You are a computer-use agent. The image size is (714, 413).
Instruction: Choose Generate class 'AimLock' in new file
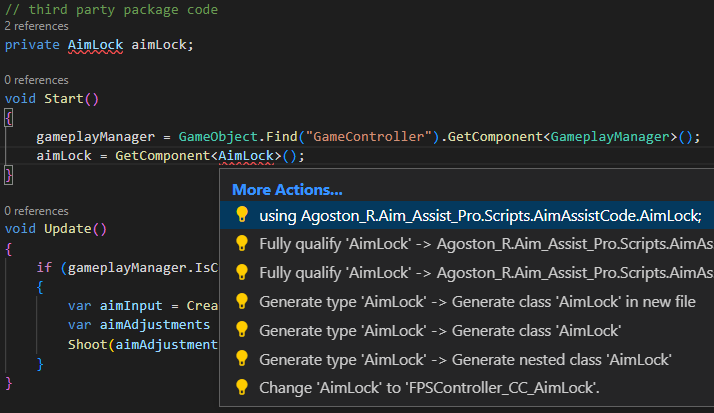pos(467,301)
